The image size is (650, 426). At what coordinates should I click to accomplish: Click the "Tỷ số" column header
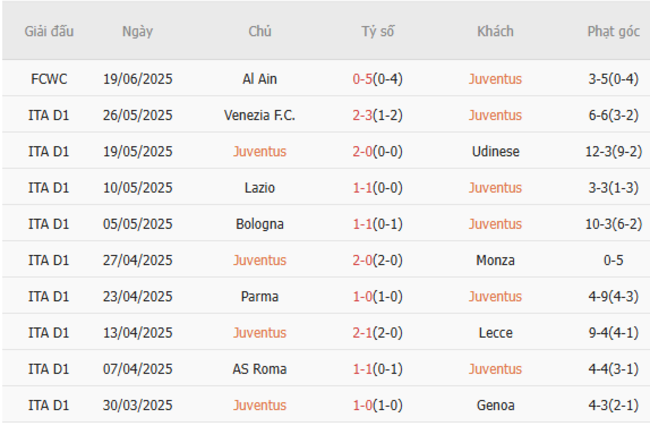point(377,31)
